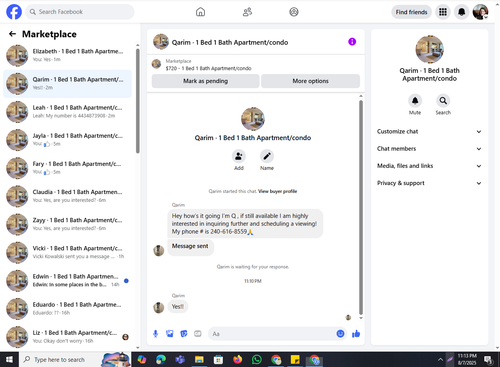Choose a GIF using the GIF icon
The height and width of the screenshot is (367, 500).
[198, 334]
